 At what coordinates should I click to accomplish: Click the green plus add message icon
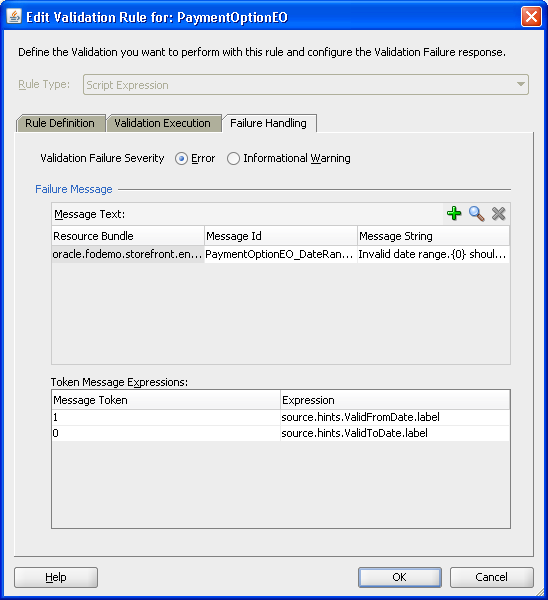pyautogui.click(x=454, y=214)
